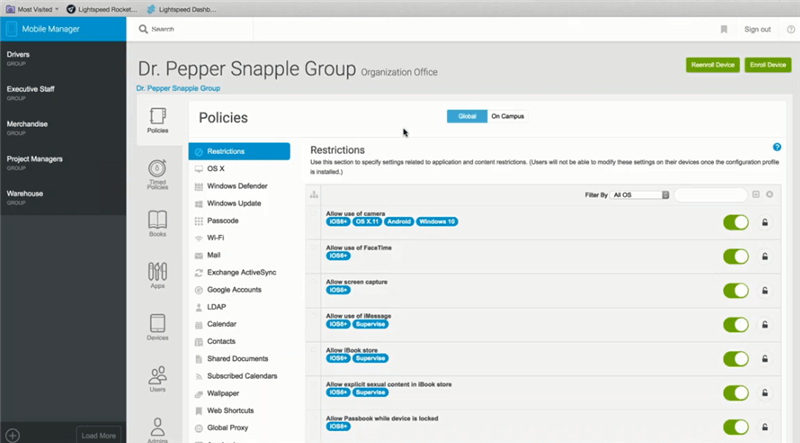Open the Most Visited bookmarks dropdown
Image resolution: width=800 pixels, height=443 pixels.
pyautogui.click(x=32, y=9)
